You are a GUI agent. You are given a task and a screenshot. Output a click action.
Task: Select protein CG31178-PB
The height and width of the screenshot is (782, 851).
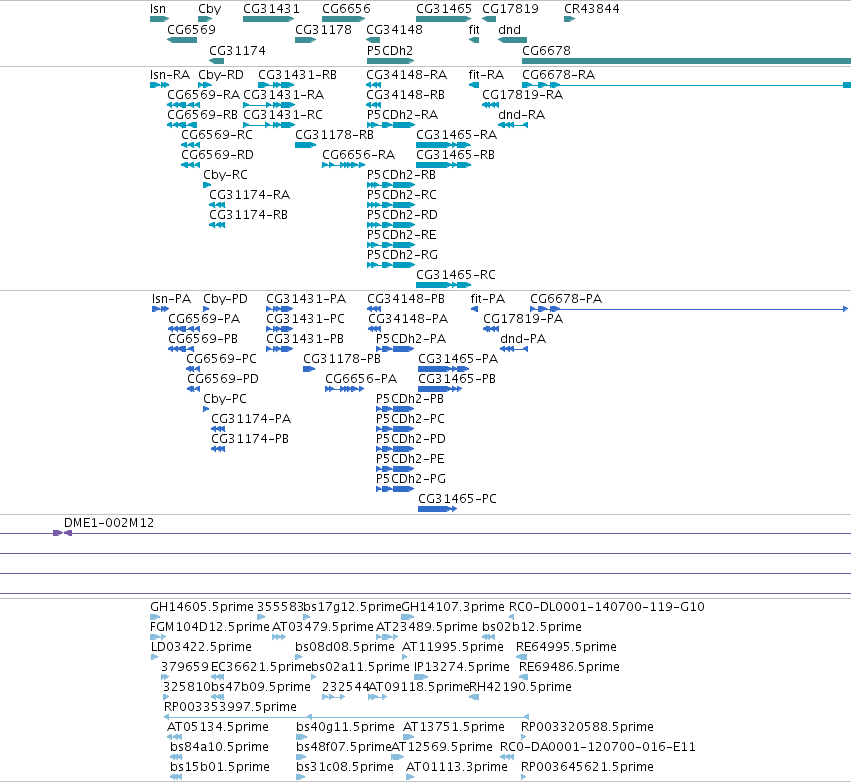pos(309,369)
